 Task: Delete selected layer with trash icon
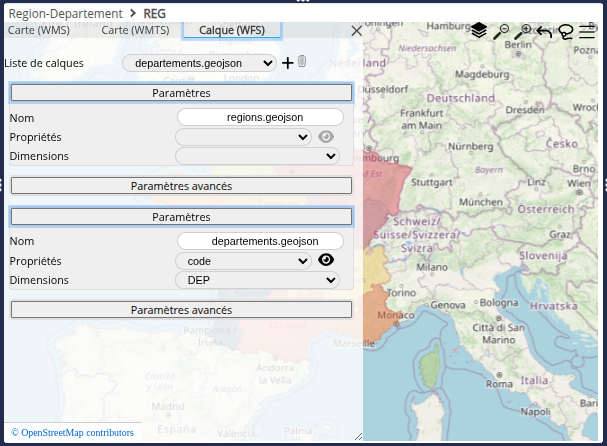302,63
